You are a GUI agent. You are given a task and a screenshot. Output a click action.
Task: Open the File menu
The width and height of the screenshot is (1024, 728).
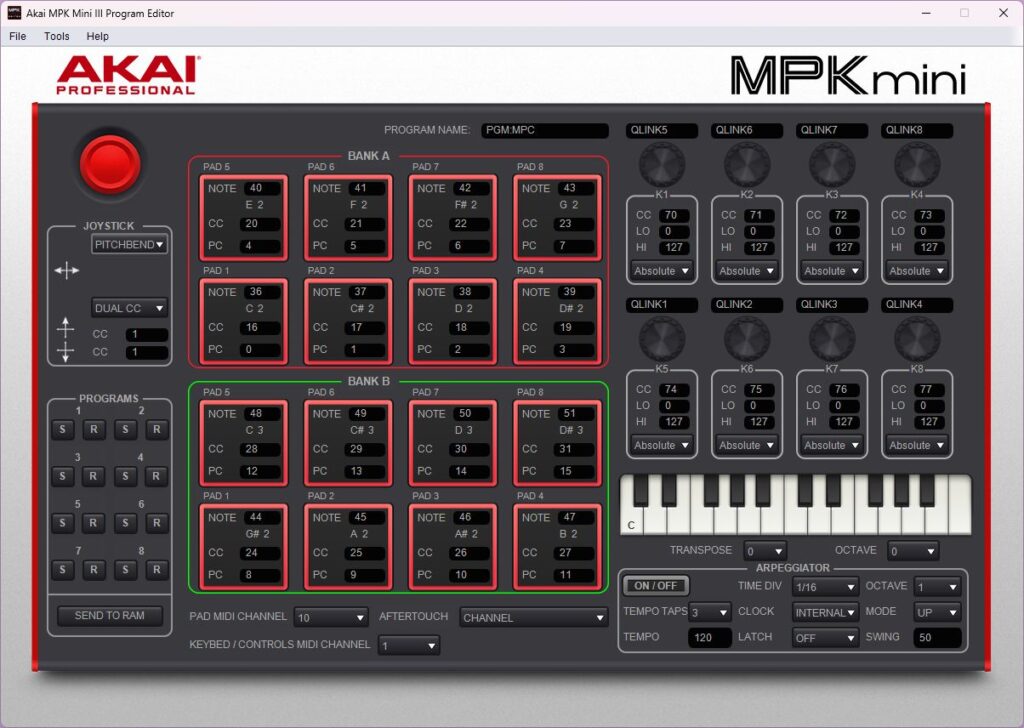click(x=18, y=36)
